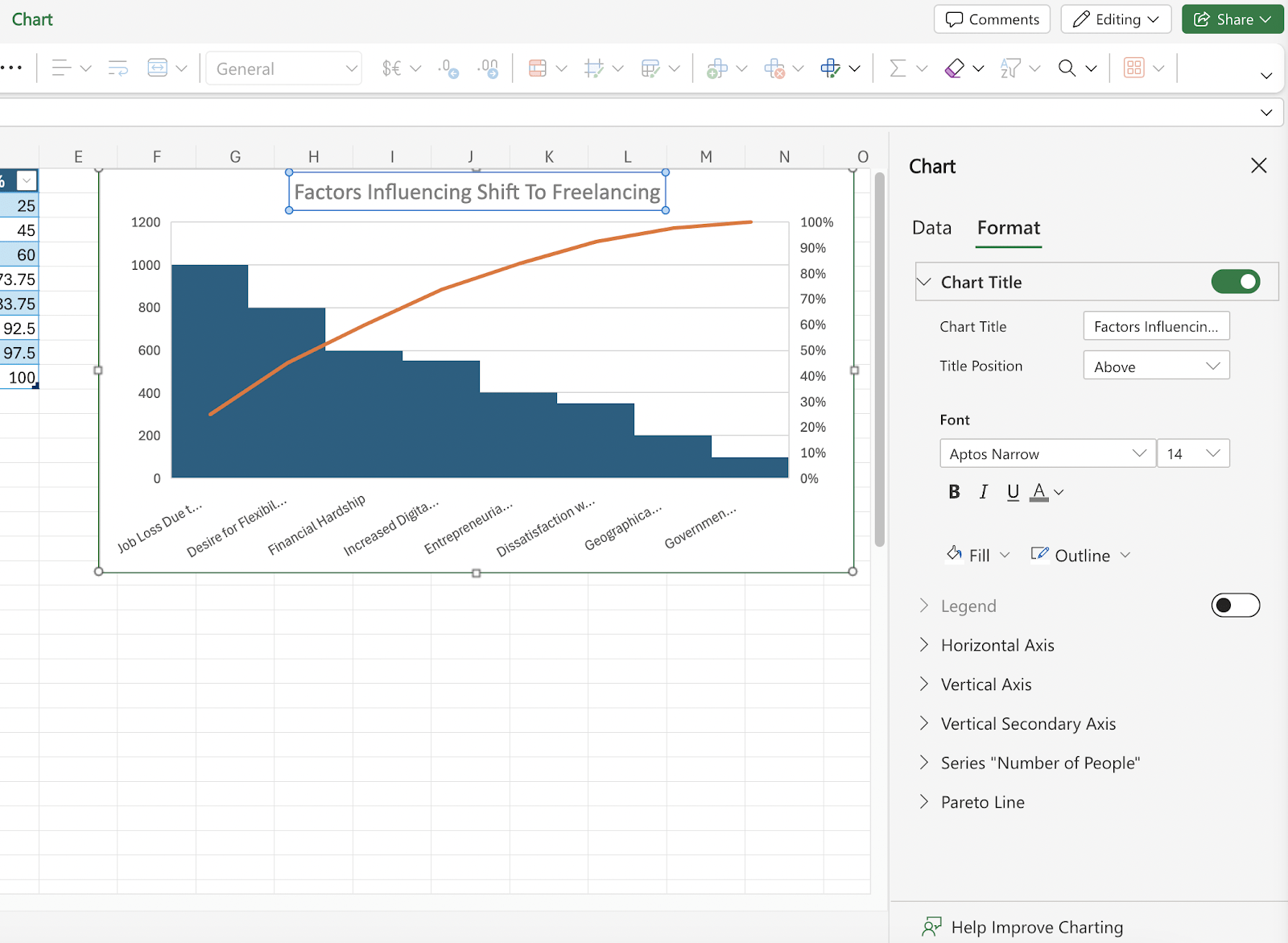This screenshot has width=1288, height=943.
Task: Open the Title Position dropdown showing Above
Action: point(1156,365)
